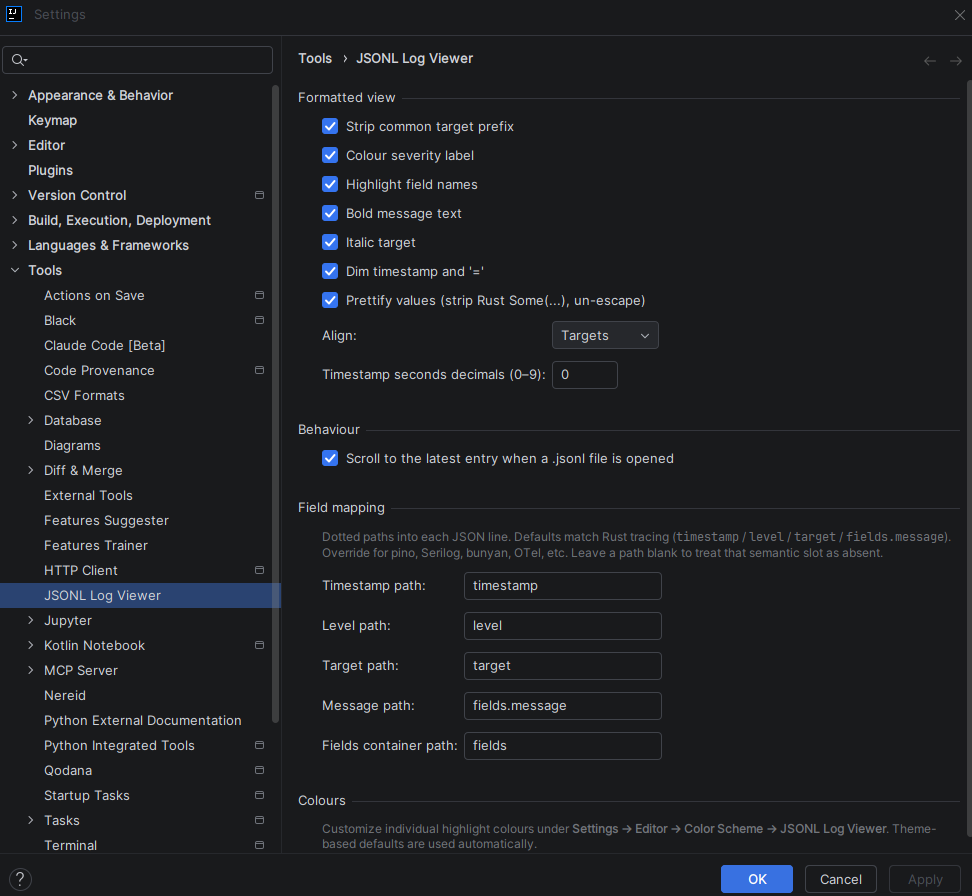Click project-level icon beside Kotlin Notebook
Image resolution: width=972 pixels, height=896 pixels.
click(x=259, y=645)
